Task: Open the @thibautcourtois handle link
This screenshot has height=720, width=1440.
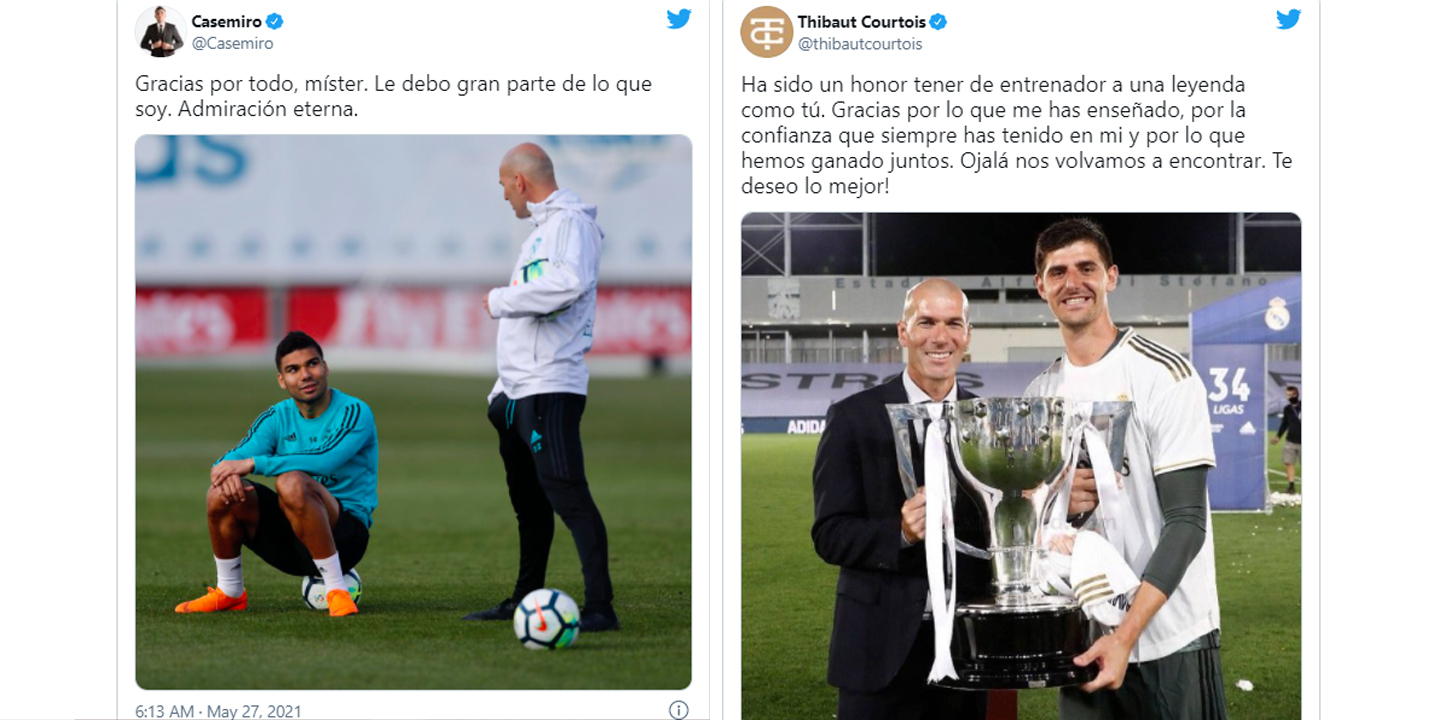Action: (860, 44)
